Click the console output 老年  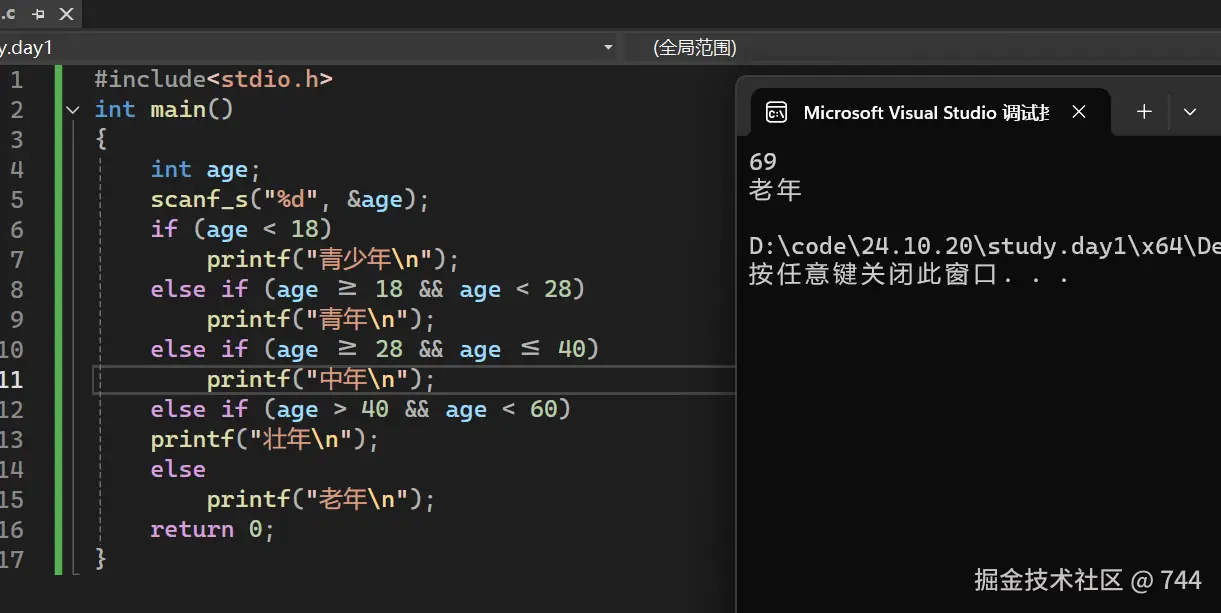(x=775, y=189)
